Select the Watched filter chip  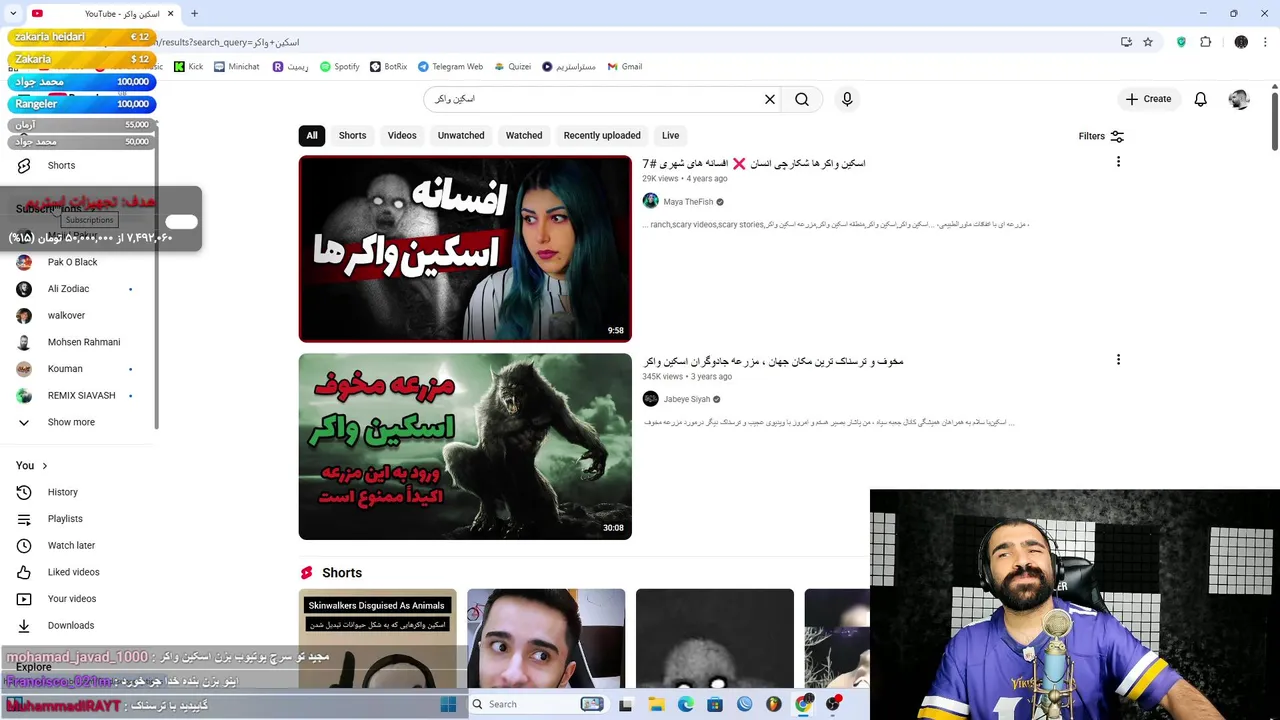[x=524, y=135]
